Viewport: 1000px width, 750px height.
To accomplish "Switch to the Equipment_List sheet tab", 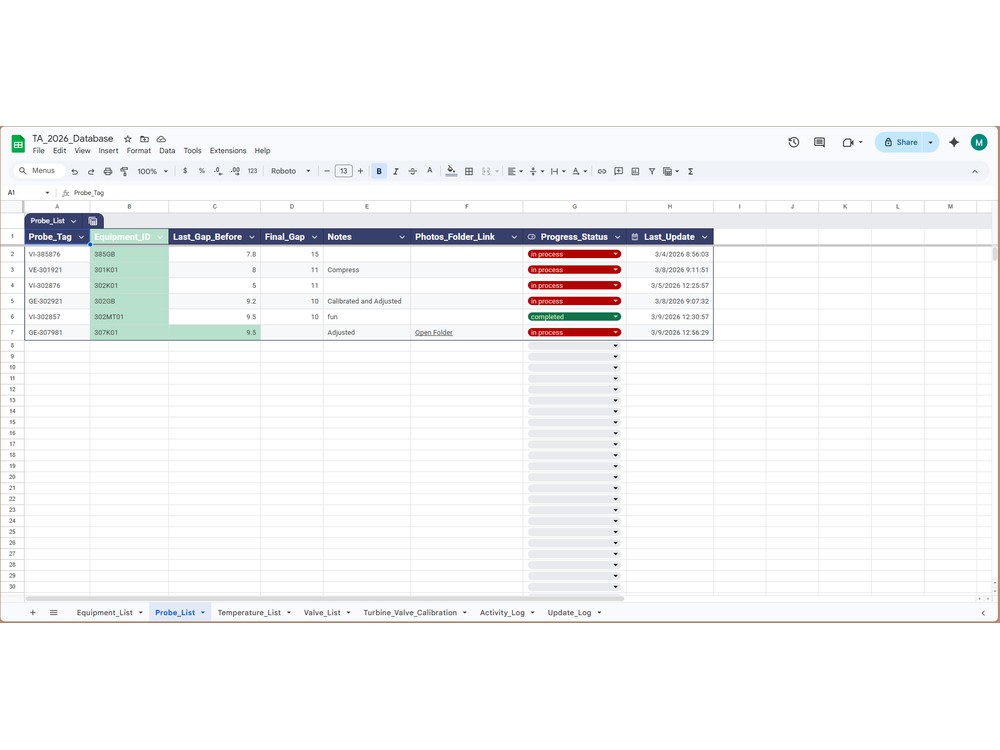I will click(105, 612).
